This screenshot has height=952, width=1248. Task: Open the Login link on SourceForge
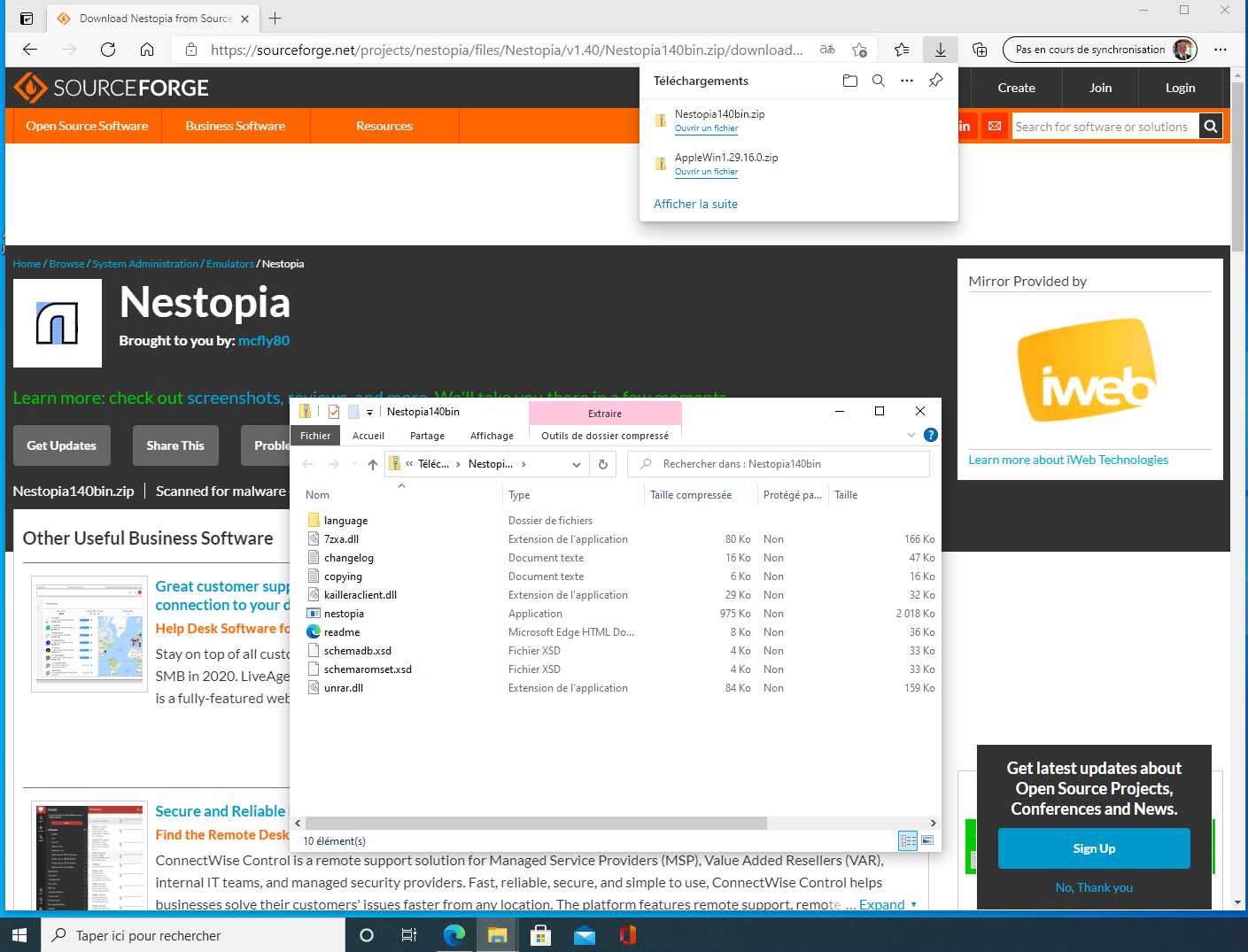coord(1180,88)
